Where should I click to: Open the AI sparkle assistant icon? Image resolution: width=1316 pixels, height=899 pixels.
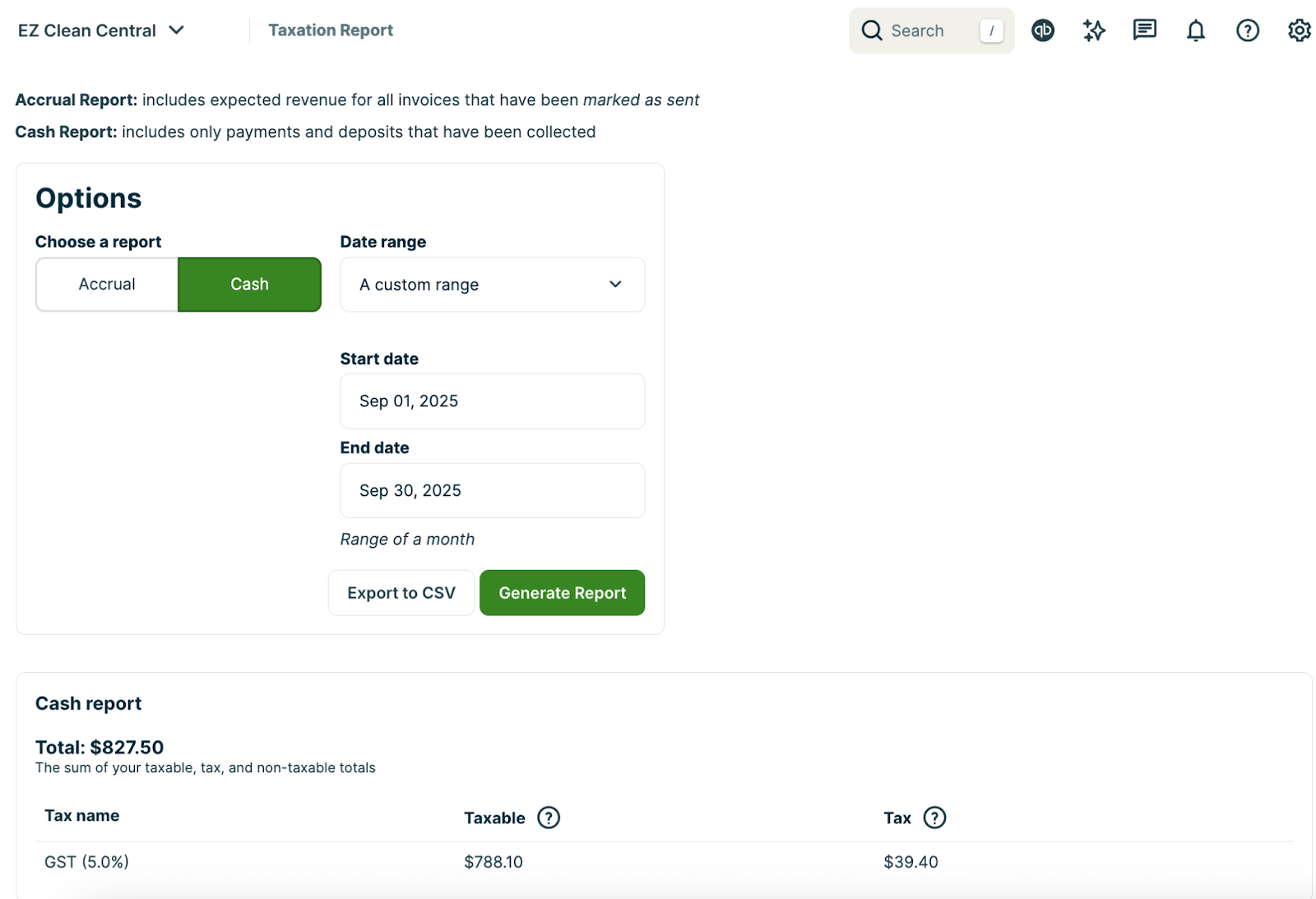(x=1094, y=30)
